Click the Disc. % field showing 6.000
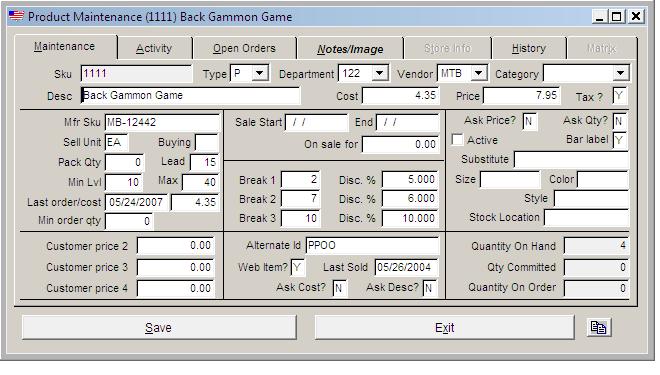Screen dimensions: 660x375 click(x=410, y=199)
